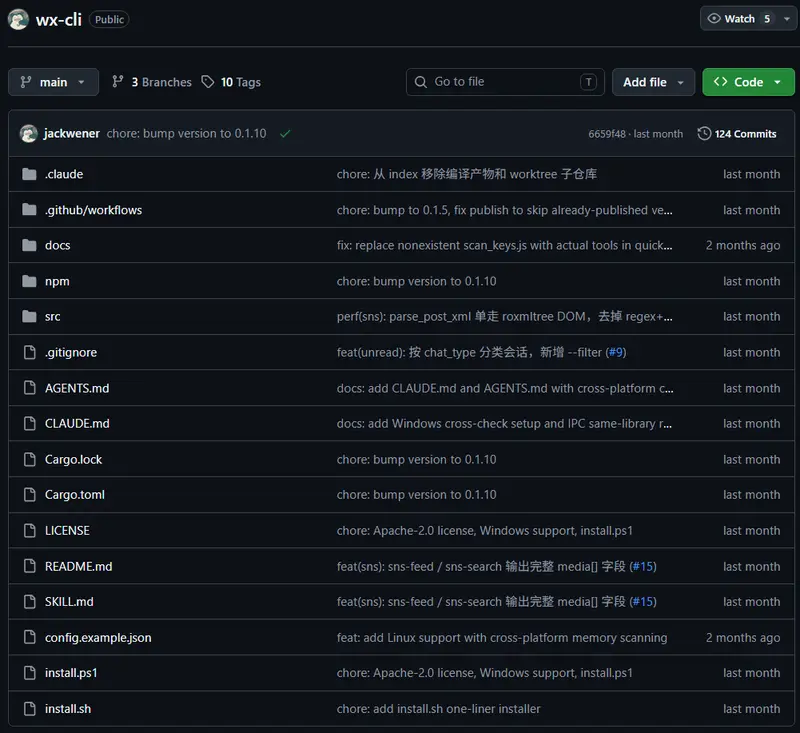Click the file icon for Cargo.lock
800x733 pixels.
point(30,460)
